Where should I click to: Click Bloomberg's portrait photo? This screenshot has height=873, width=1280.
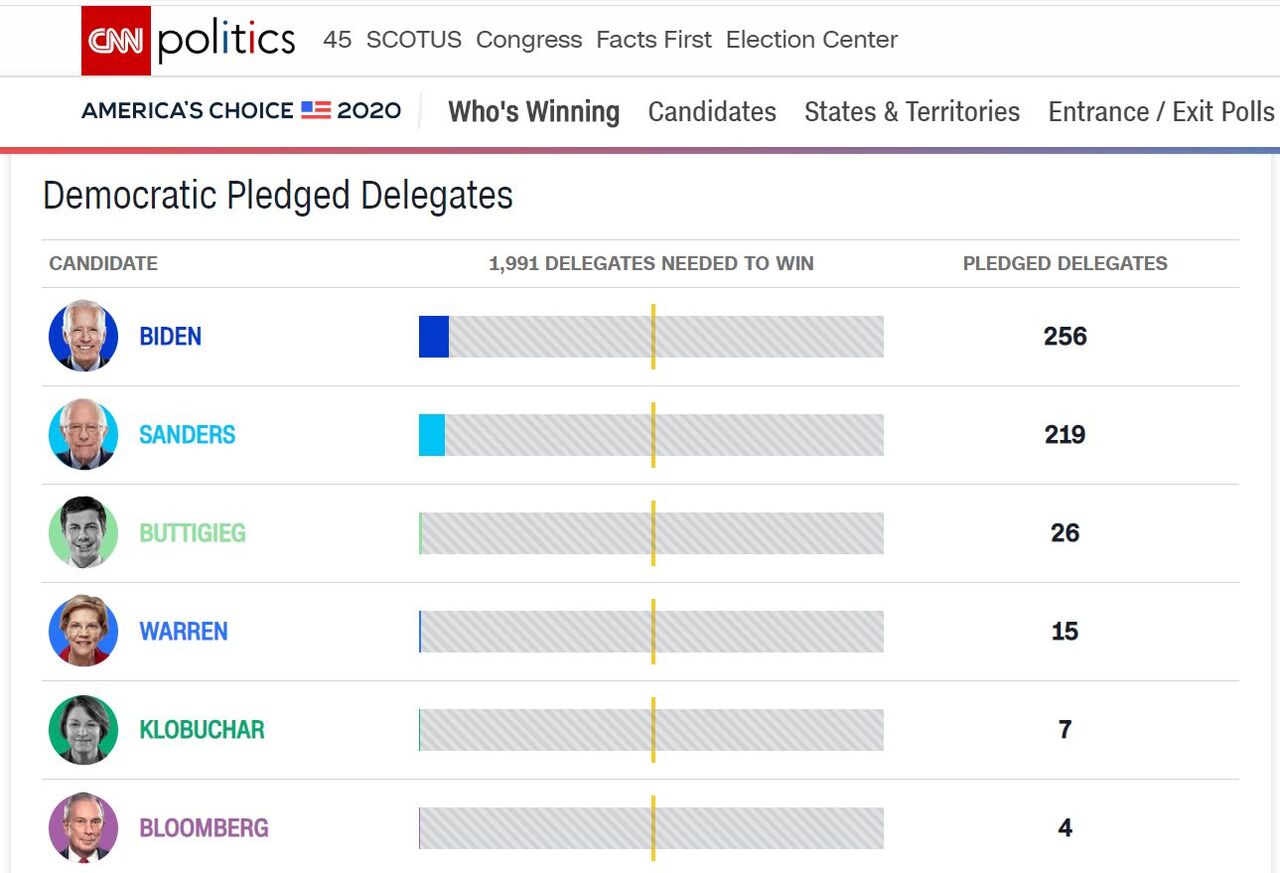[x=84, y=827]
